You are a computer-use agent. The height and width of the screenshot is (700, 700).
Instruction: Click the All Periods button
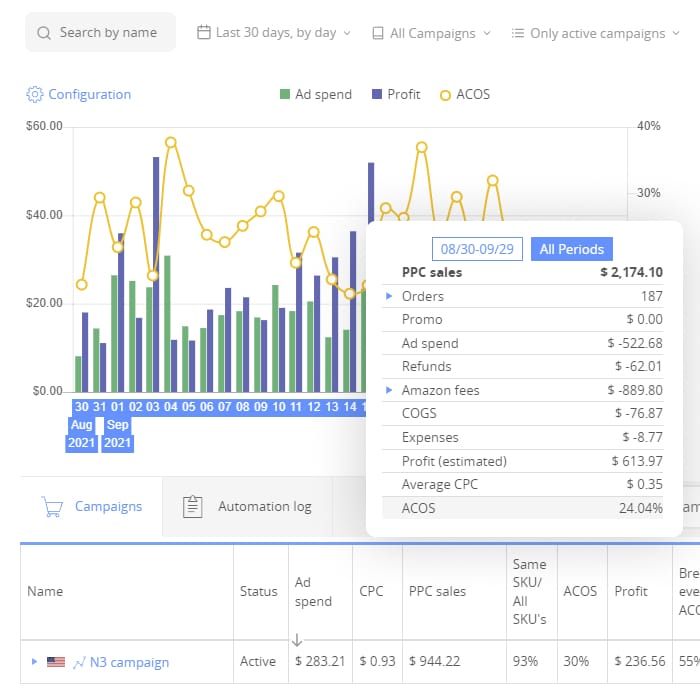pos(570,249)
